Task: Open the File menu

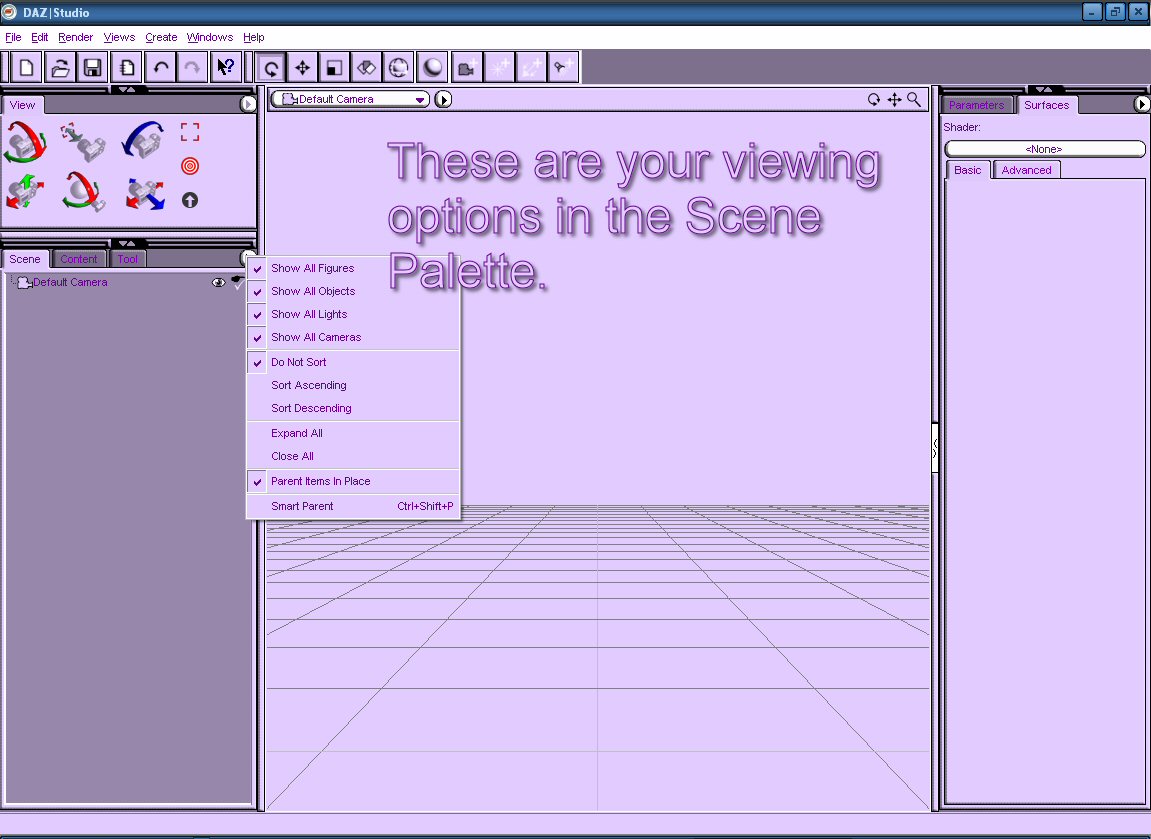Action: coord(13,37)
